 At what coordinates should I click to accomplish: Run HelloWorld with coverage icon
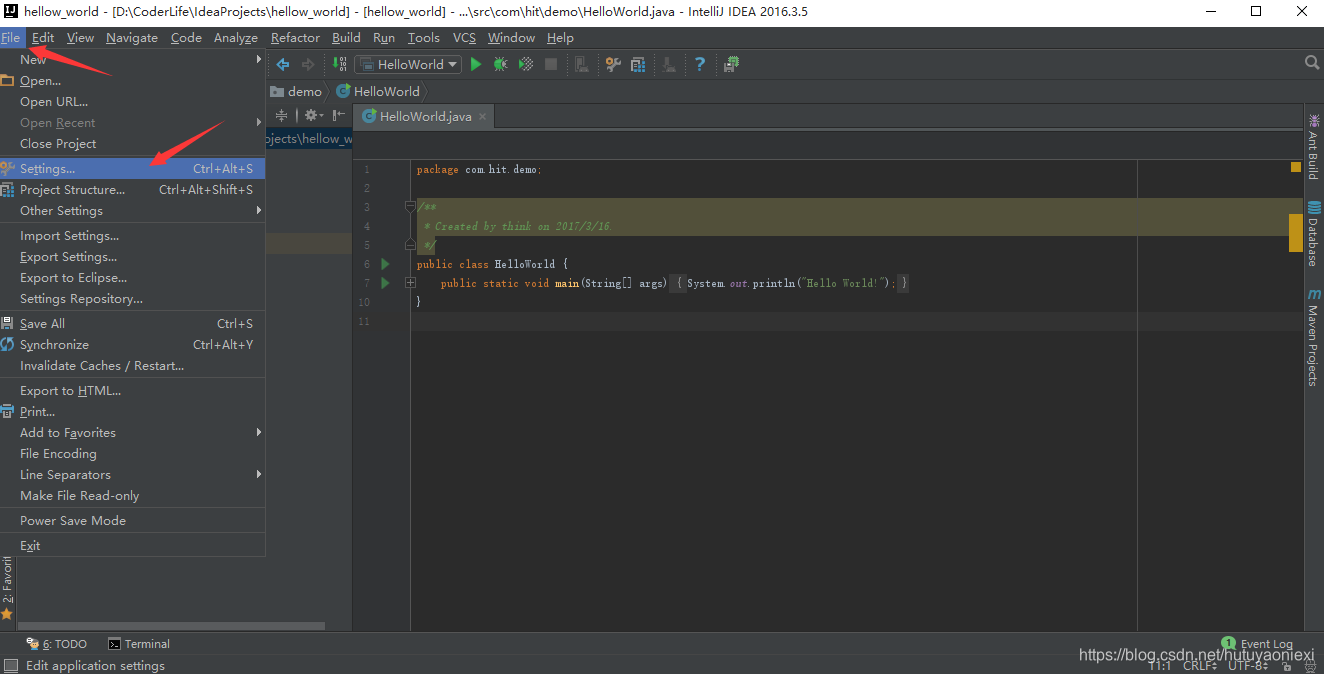[x=525, y=64]
